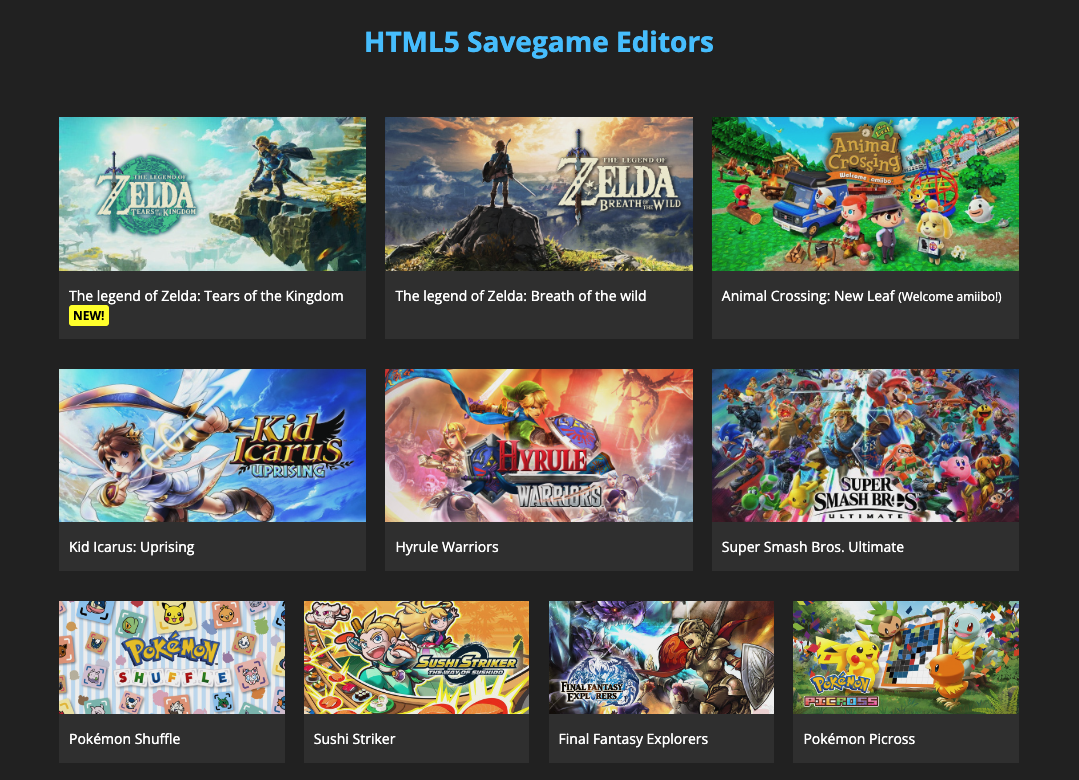Pick the Pokémon Picross cover image
The height and width of the screenshot is (780, 1079).
tap(906, 657)
